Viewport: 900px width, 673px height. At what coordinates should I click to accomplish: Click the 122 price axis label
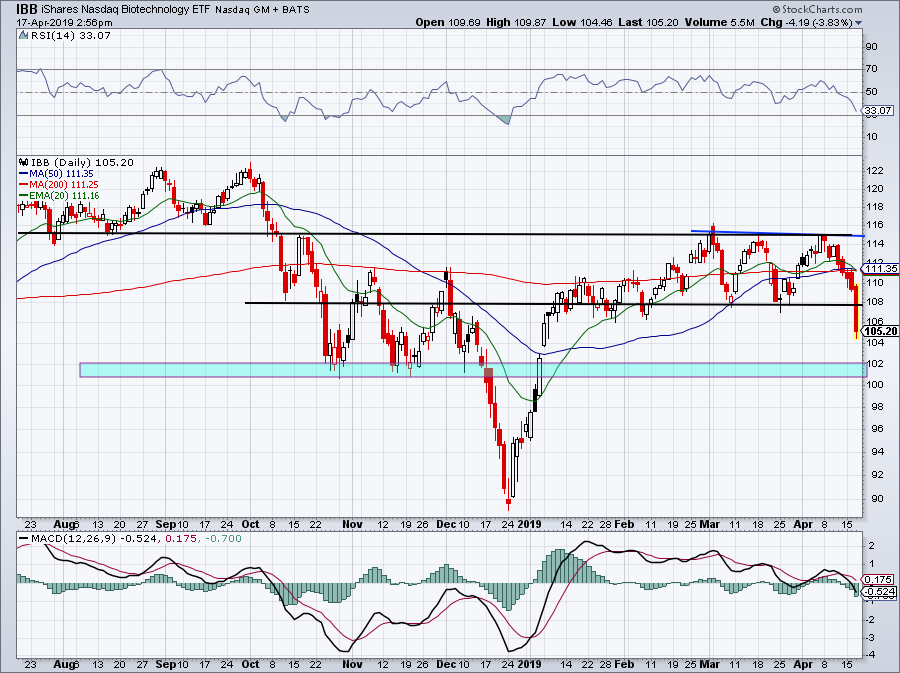(875, 170)
